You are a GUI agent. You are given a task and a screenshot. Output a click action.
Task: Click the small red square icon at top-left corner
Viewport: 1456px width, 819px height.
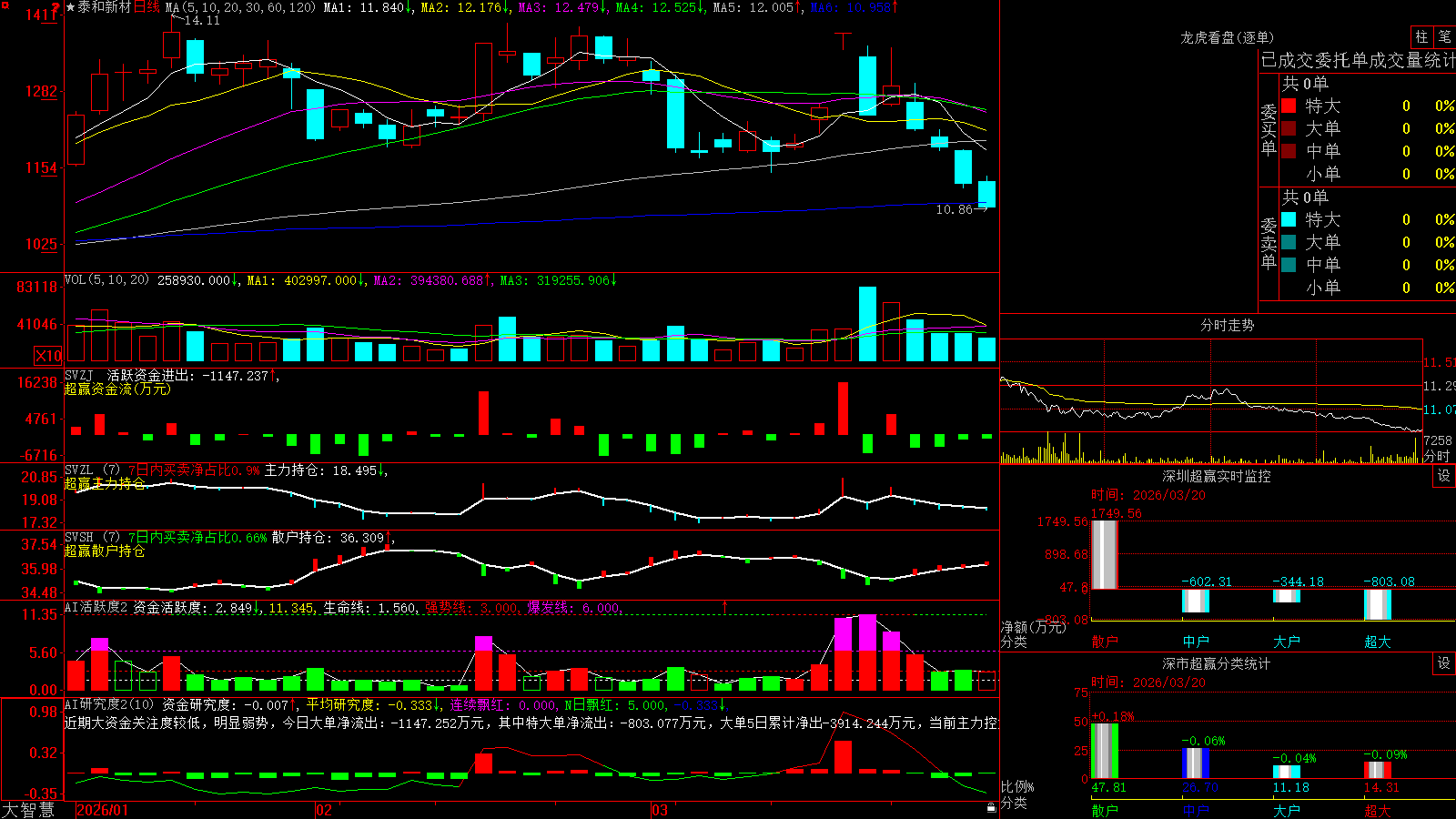coord(4,4)
